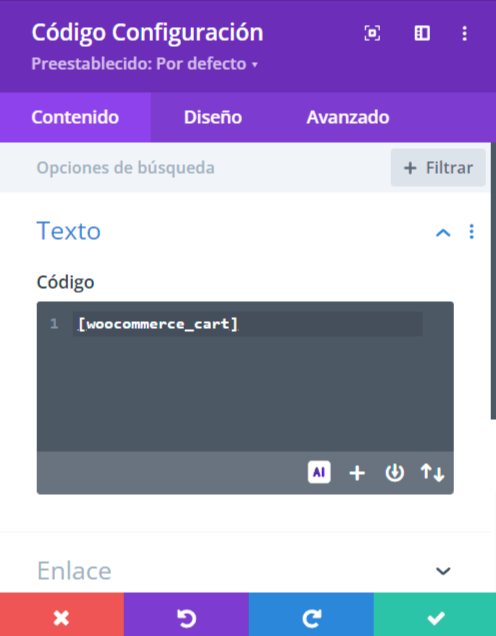496x636 pixels.
Task: Click the expand modal fullscreen icon
Action: pos(372,33)
